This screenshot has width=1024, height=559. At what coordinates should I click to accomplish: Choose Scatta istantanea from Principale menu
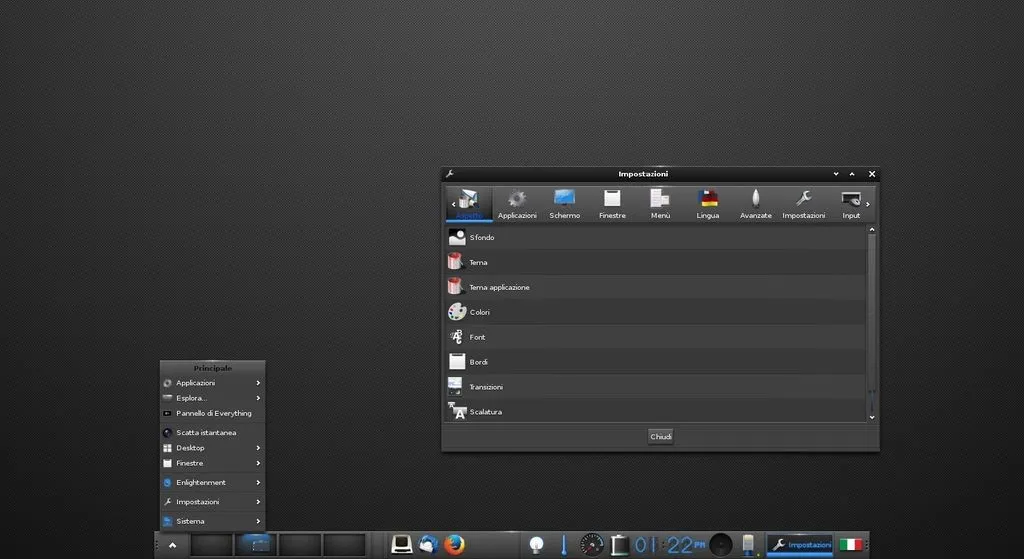[206, 433]
